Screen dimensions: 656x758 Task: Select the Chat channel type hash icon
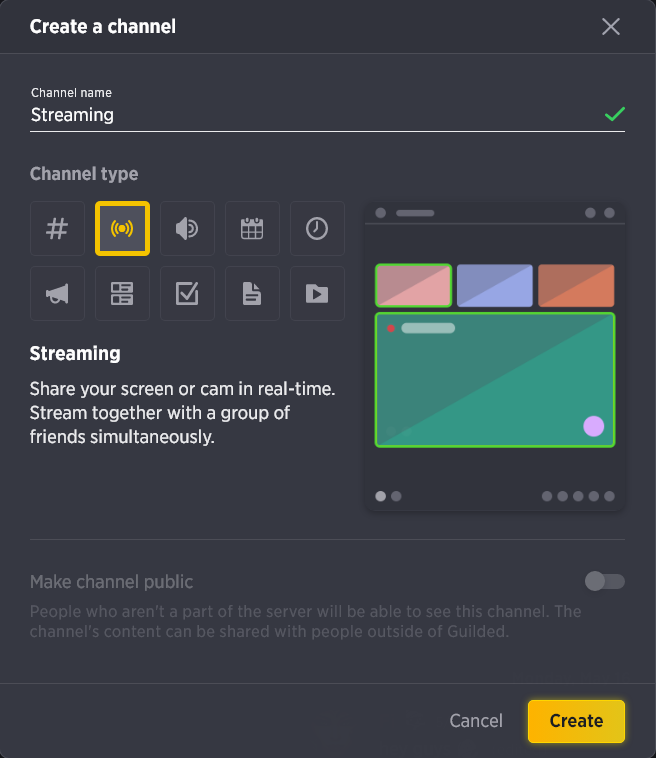pos(58,229)
